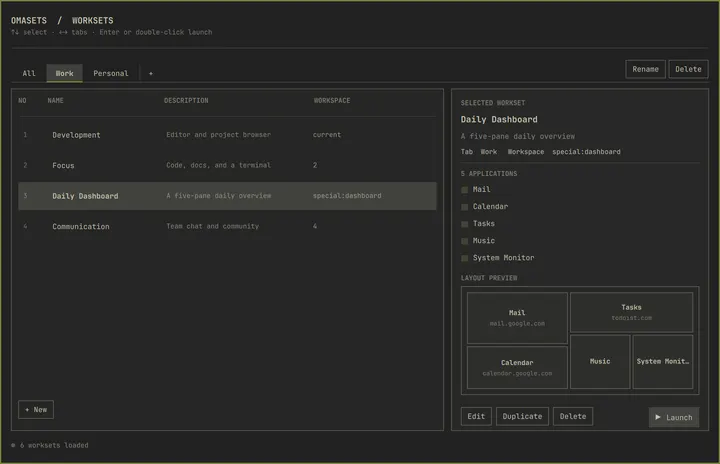Toggle the System Monitor application checkbox
This screenshot has width=720, height=464.
click(464, 258)
